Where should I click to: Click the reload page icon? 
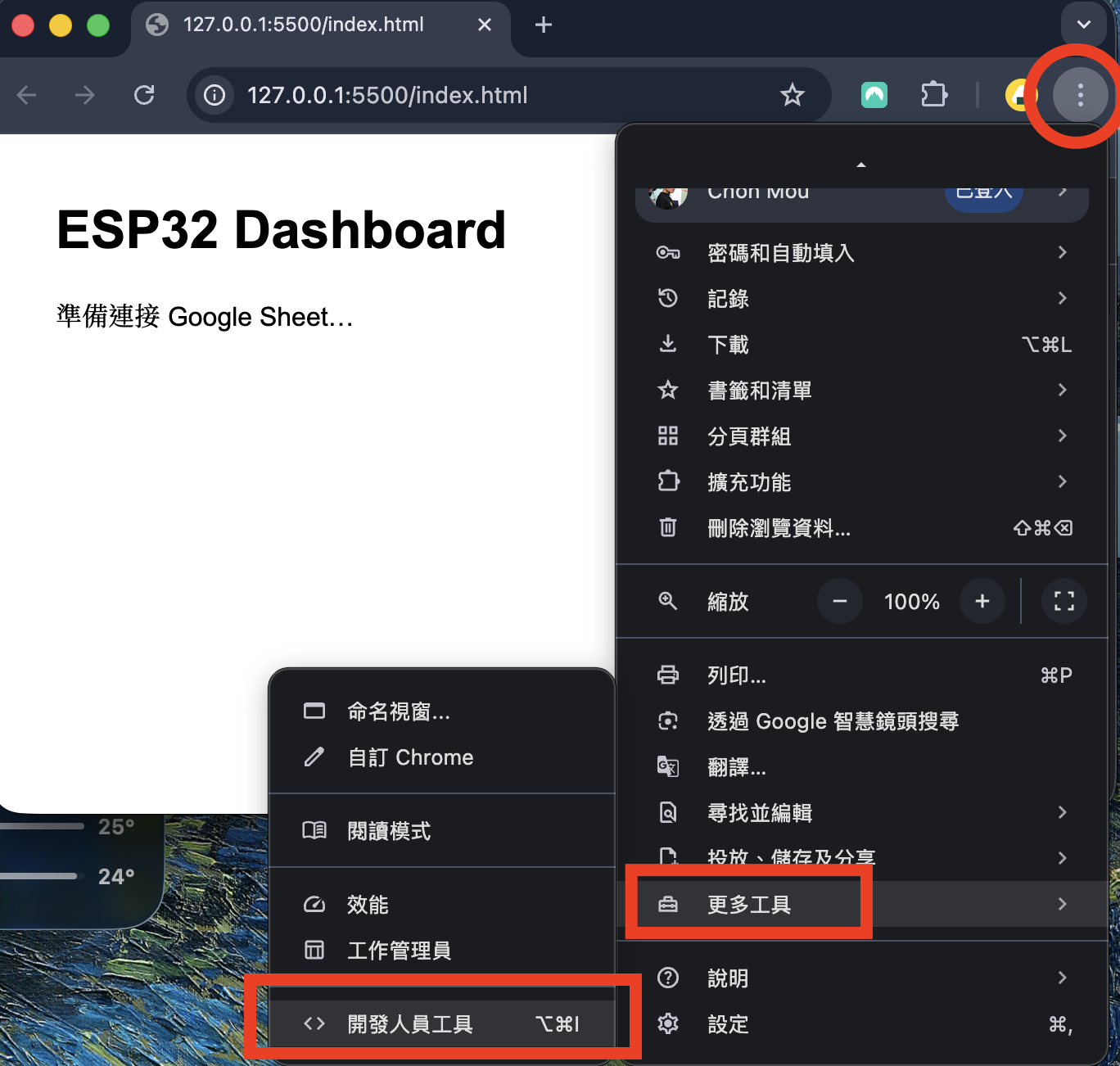click(144, 95)
